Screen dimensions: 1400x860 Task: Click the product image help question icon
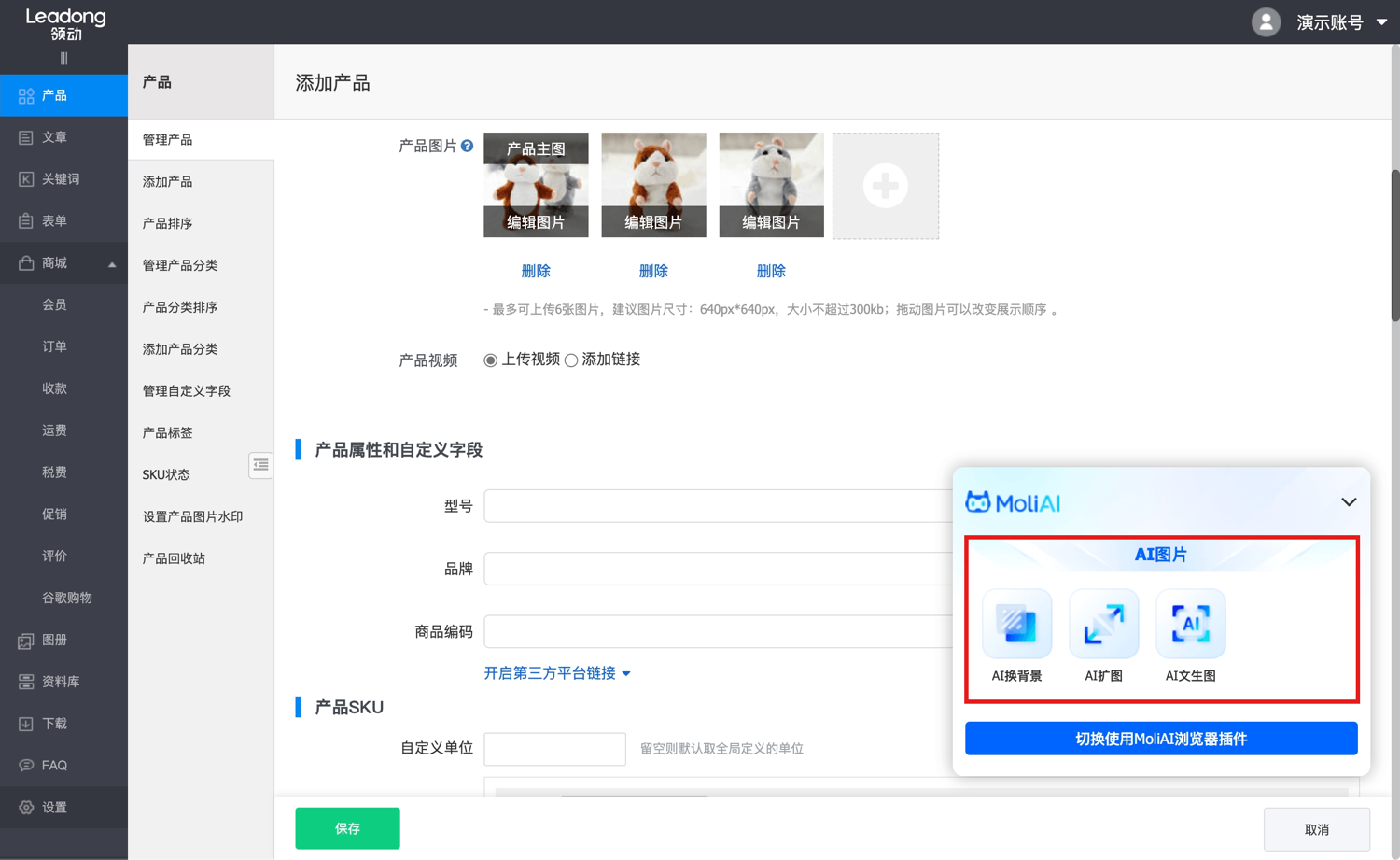tap(467, 146)
